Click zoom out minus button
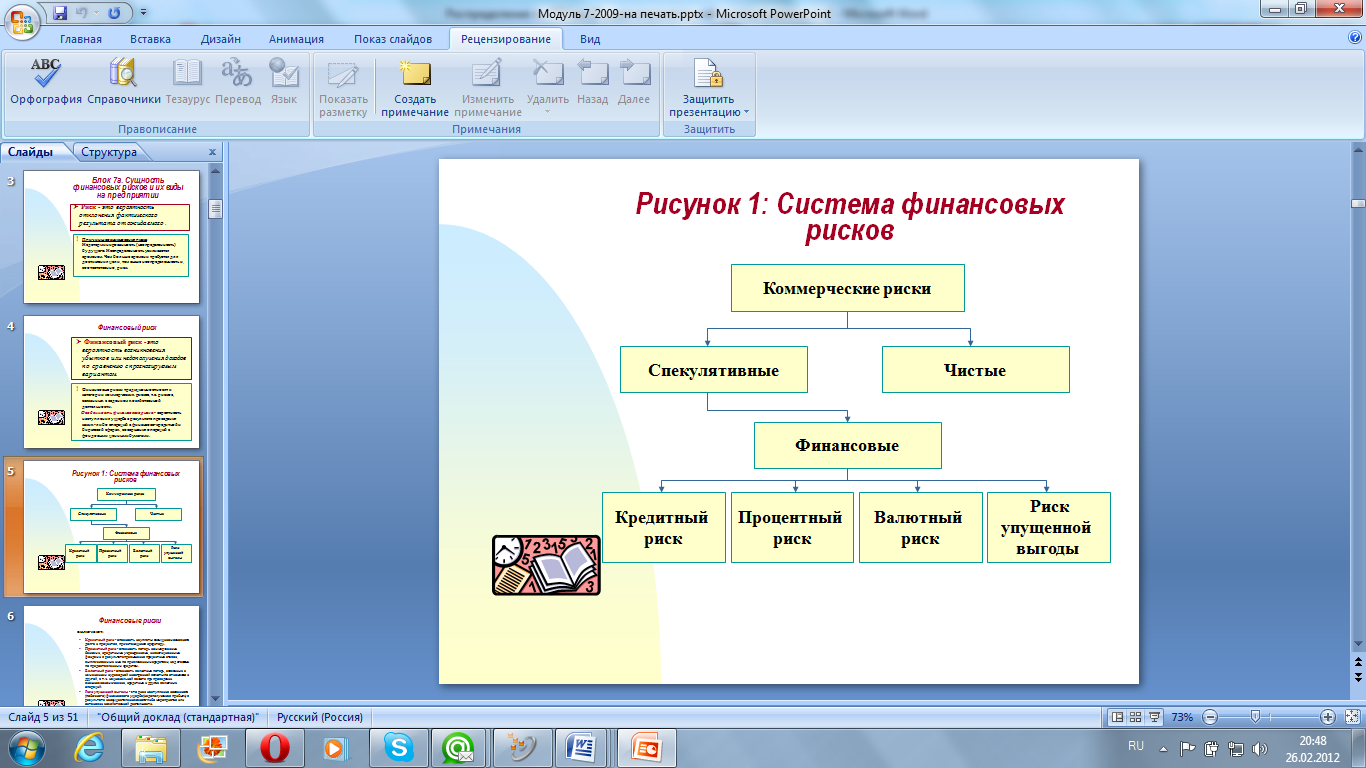This screenshot has height=768, width=1366. click(x=1209, y=717)
